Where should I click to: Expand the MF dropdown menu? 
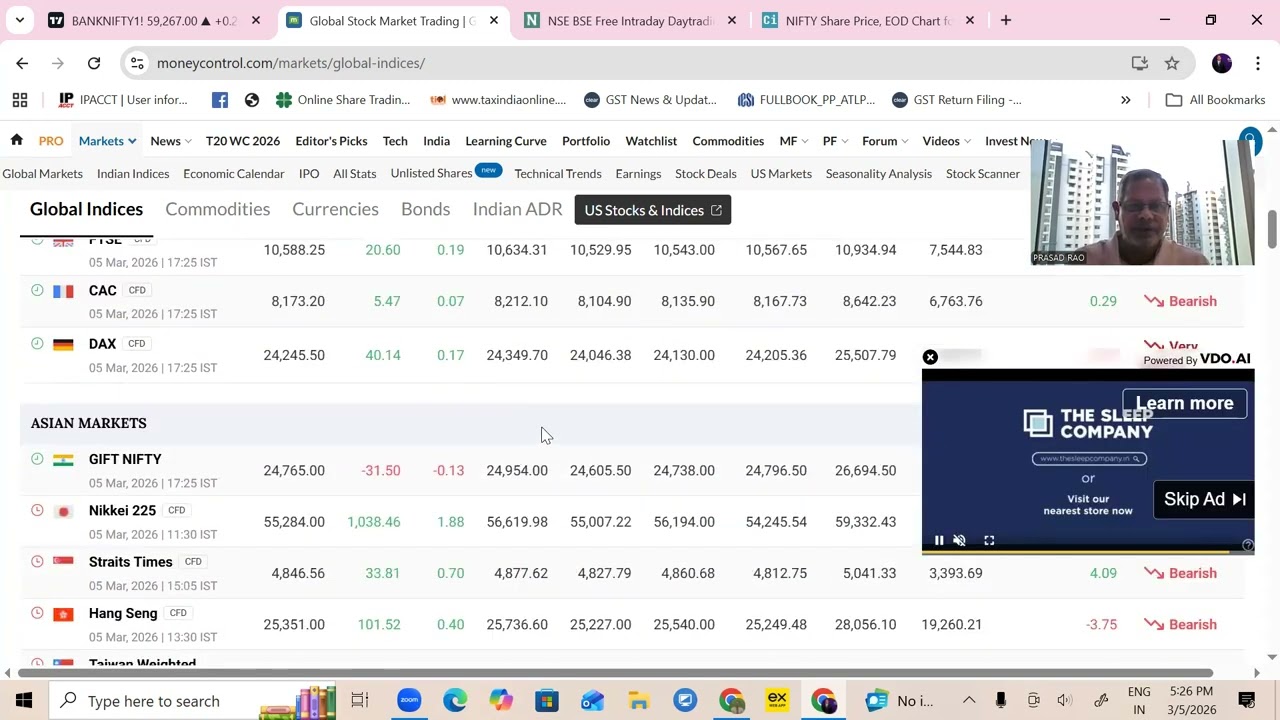click(794, 141)
